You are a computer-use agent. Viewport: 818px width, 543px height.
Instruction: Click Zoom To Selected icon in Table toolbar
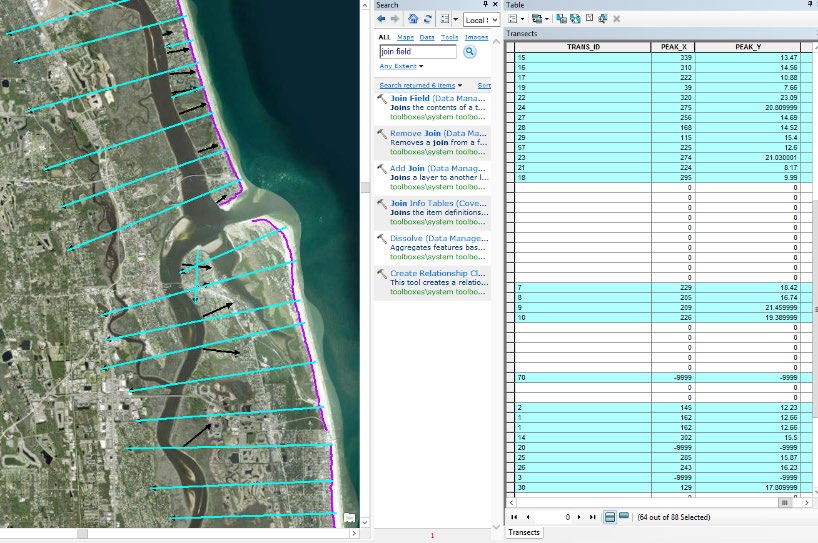pos(603,19)
